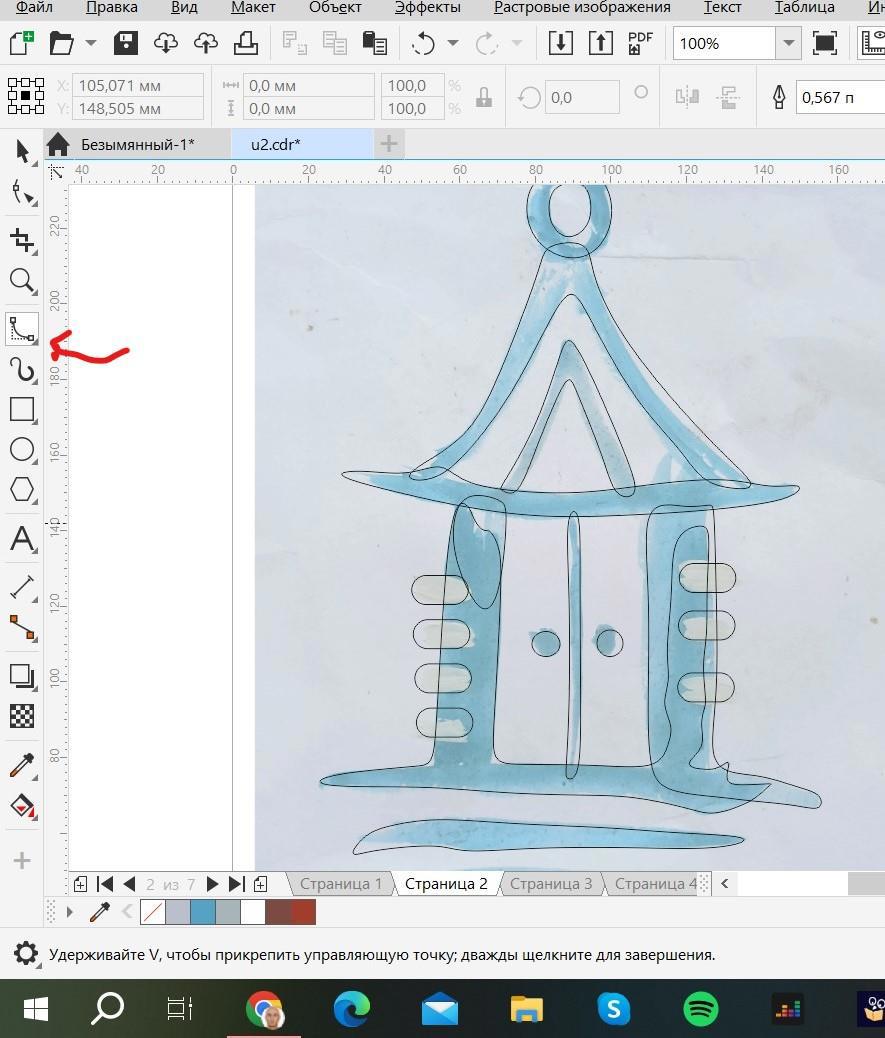Switch to the Безымянный-1 document tab
This screenshot has height=1038, width=885.
click(137, 144)
